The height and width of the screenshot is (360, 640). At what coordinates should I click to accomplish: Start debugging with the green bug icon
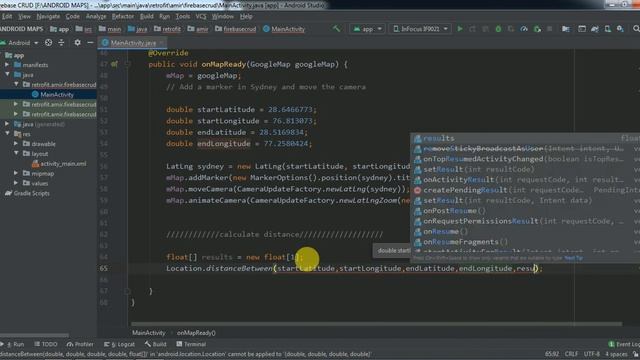pyautogui.click(x=498, y=29)
